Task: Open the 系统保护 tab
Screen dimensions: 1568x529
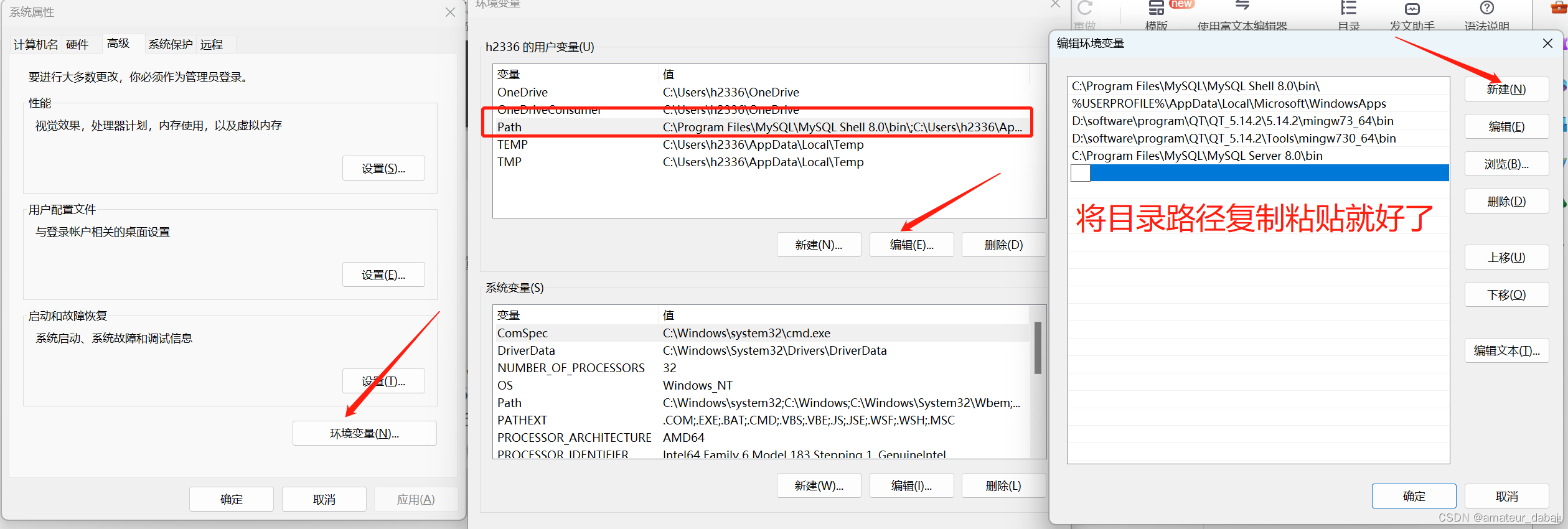Action: click(x=171, y=45)
